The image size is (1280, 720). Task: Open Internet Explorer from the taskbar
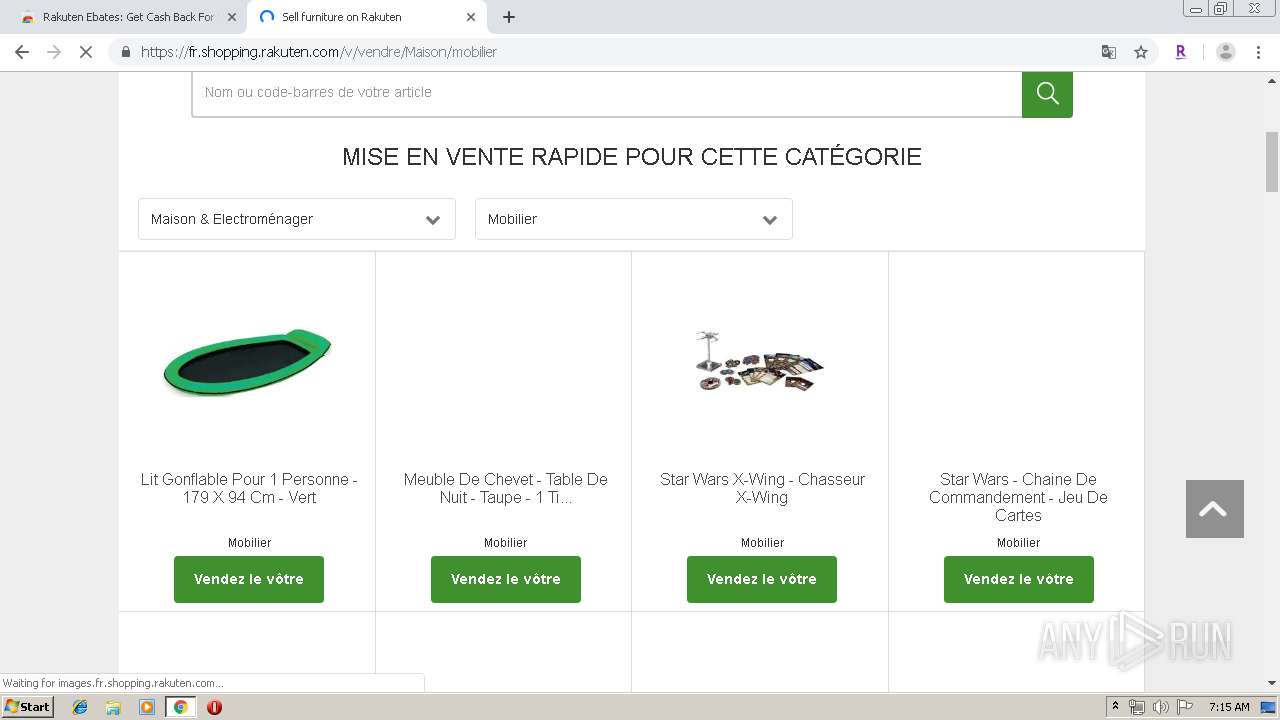coord(80,707)
